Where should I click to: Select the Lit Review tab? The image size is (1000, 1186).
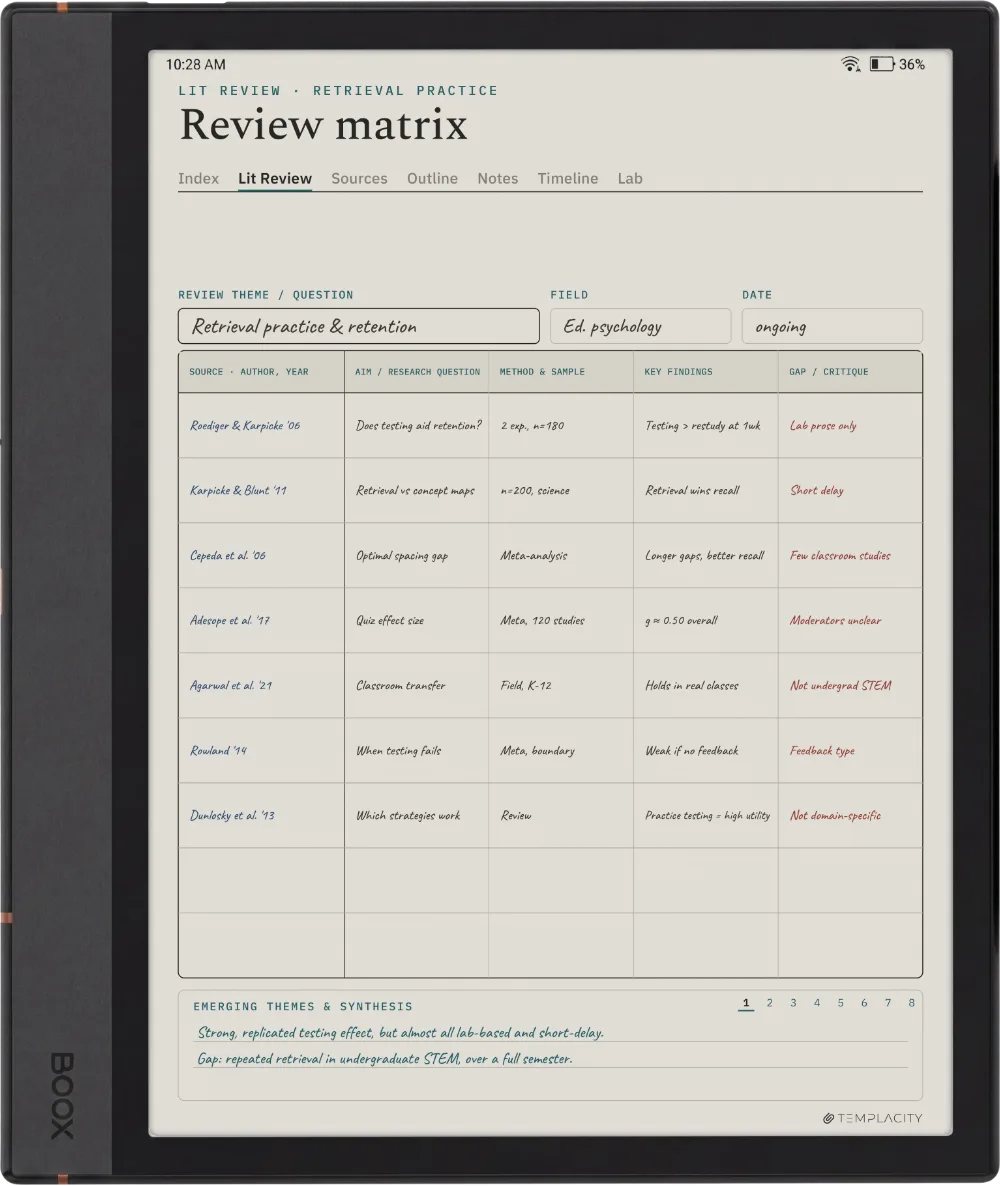click(275, 179)
